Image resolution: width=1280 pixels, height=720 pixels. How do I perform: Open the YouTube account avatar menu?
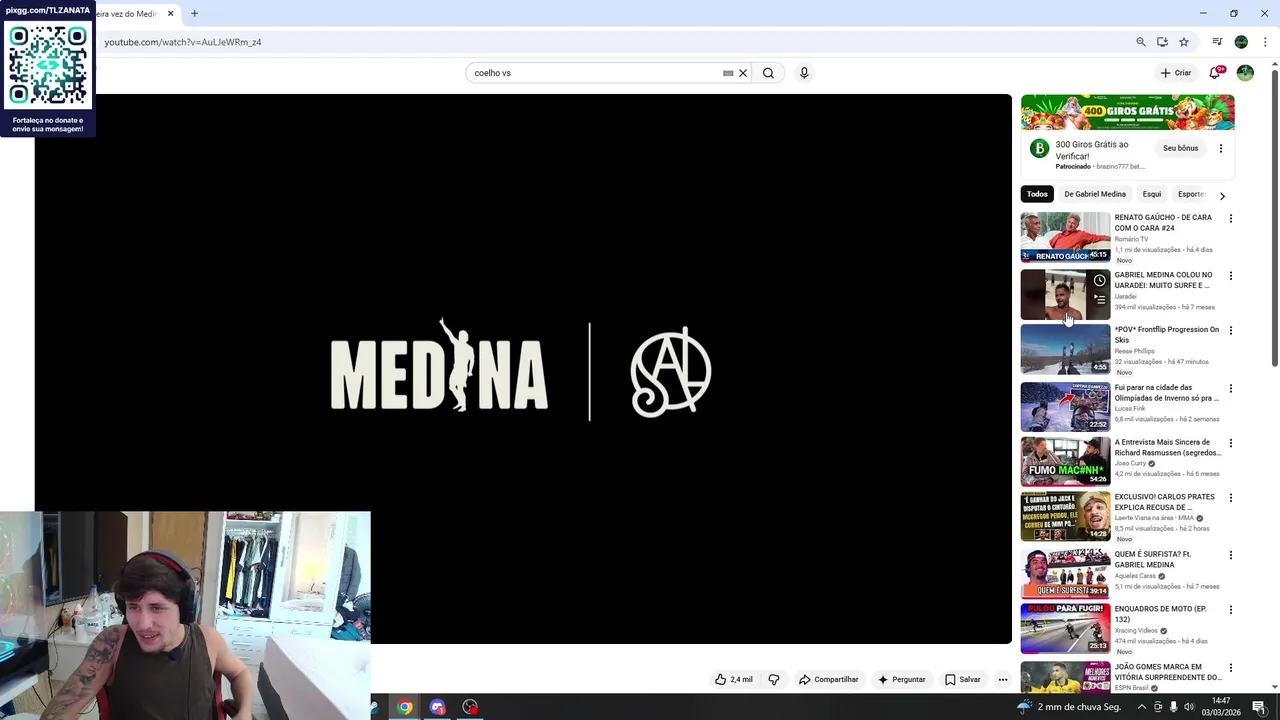pyautogui.click(x=1245, y=73)
